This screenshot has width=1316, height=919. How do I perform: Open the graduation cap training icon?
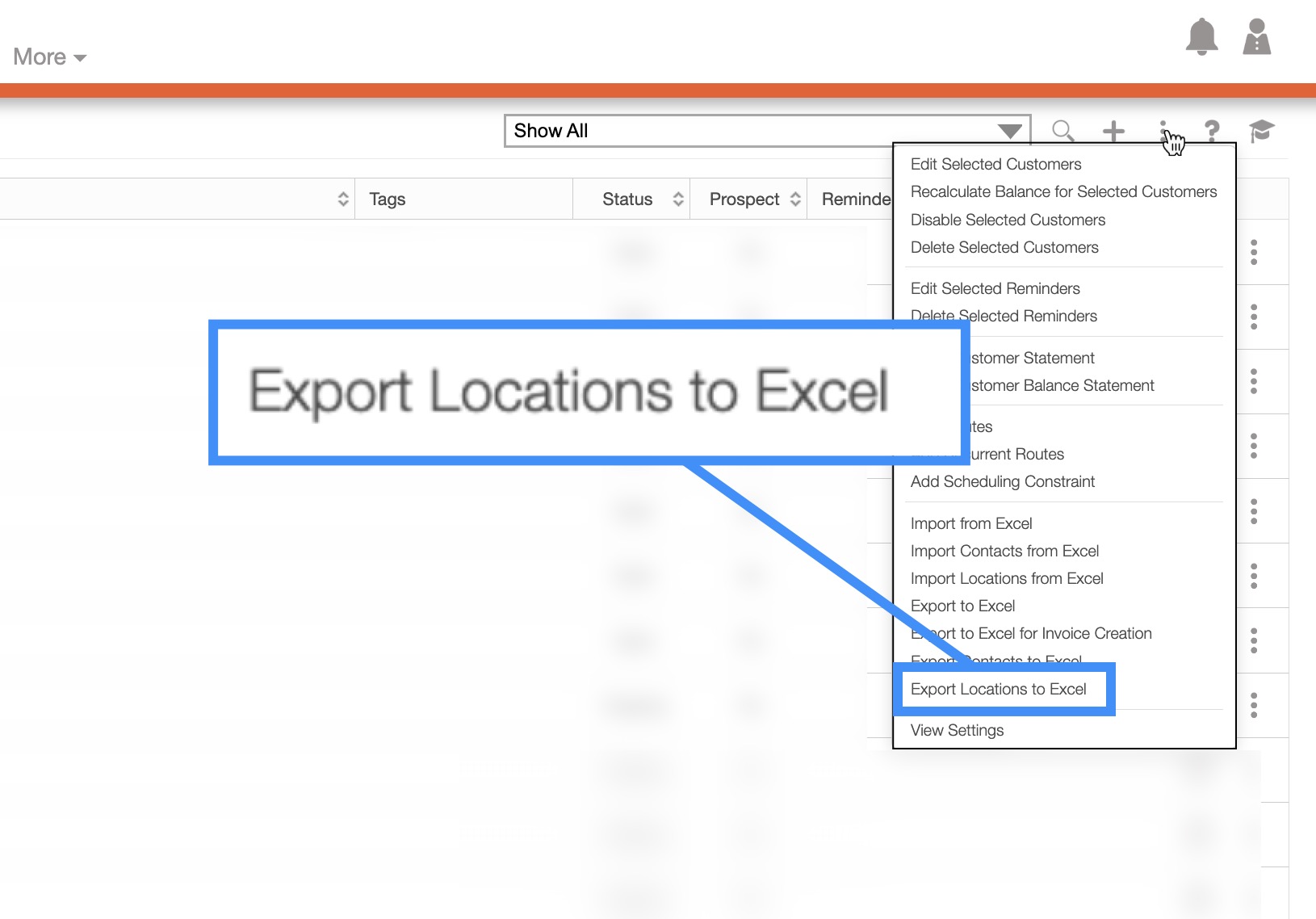click(x=1261, y=131)
